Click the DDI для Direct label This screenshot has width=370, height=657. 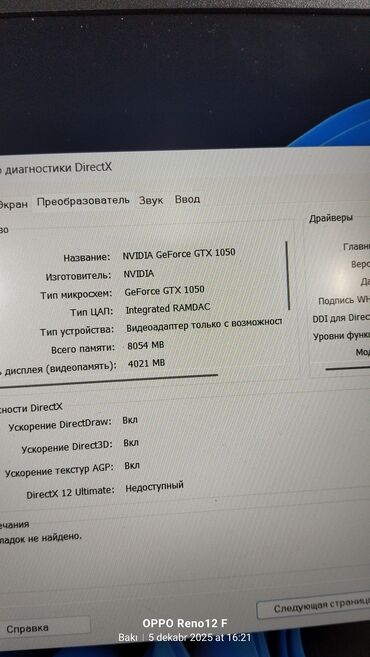(341, 318)
